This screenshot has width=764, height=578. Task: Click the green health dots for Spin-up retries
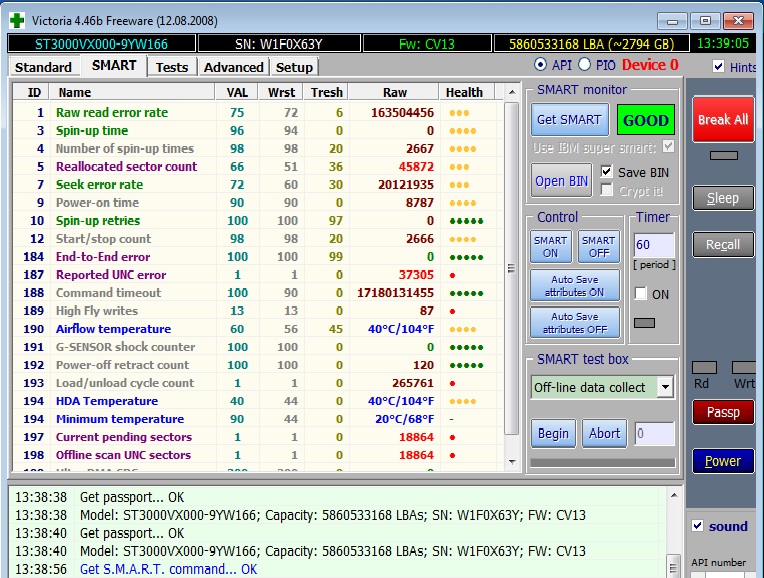(466, 221)
